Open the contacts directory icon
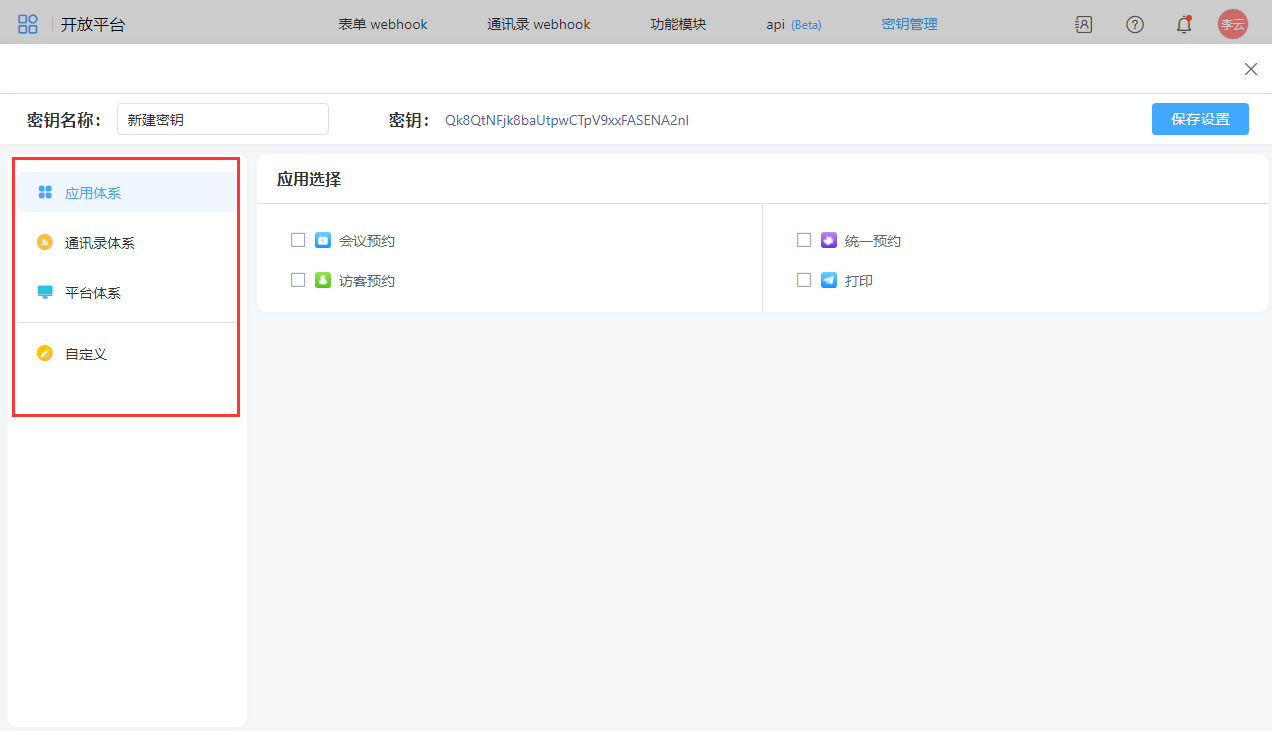This screenshot has width=1272, height=731. [x=1083, y=24]
